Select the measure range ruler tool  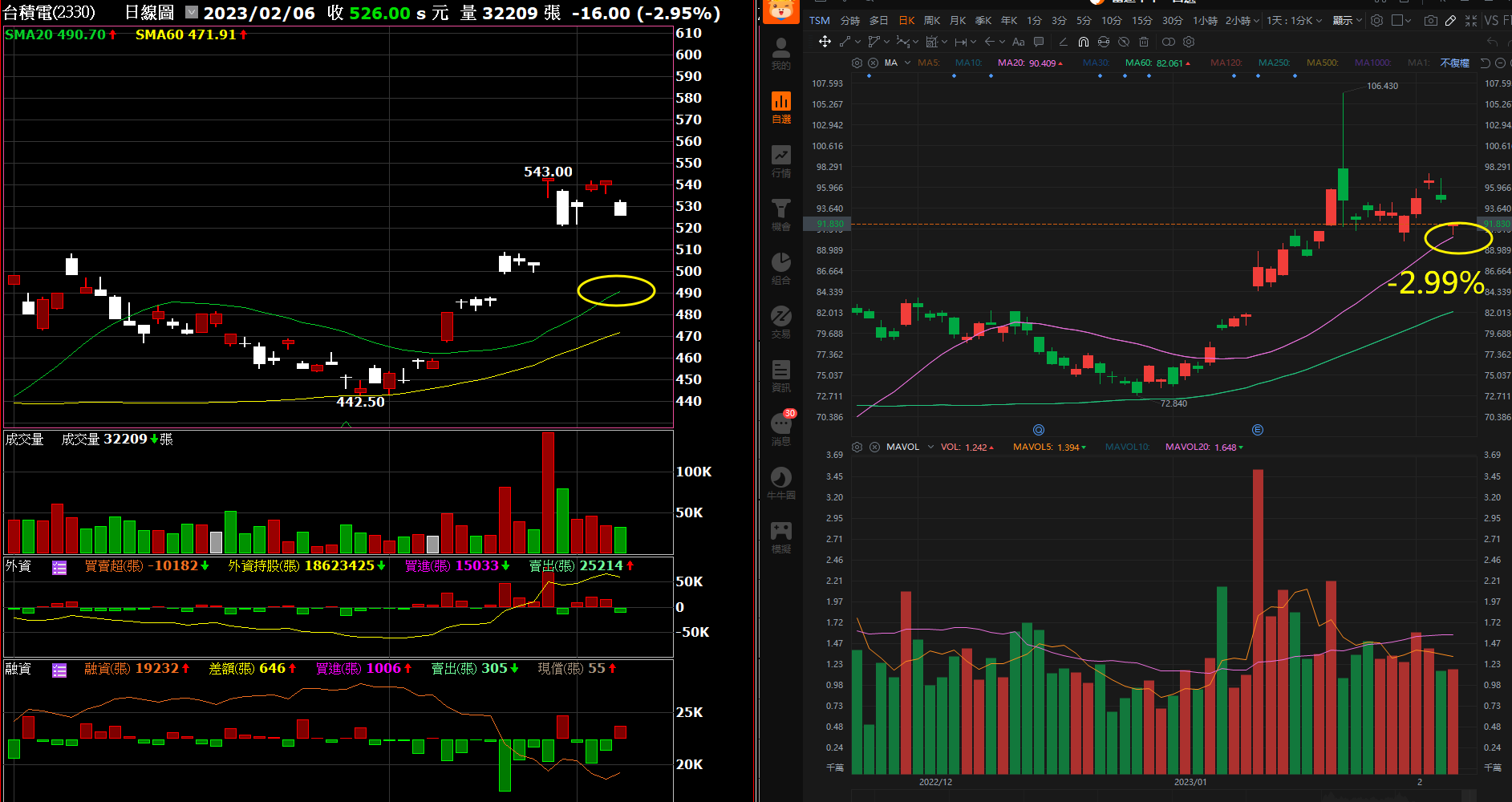pyautogui.click(x=960, y=42)
